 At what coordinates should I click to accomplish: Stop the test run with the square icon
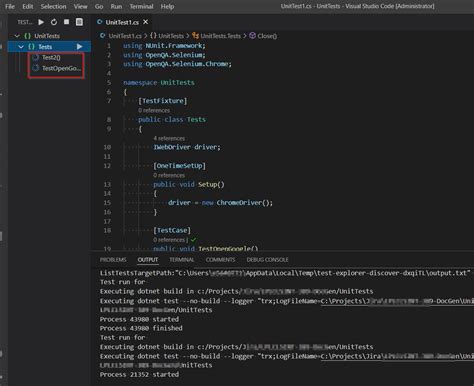(67, 22)
